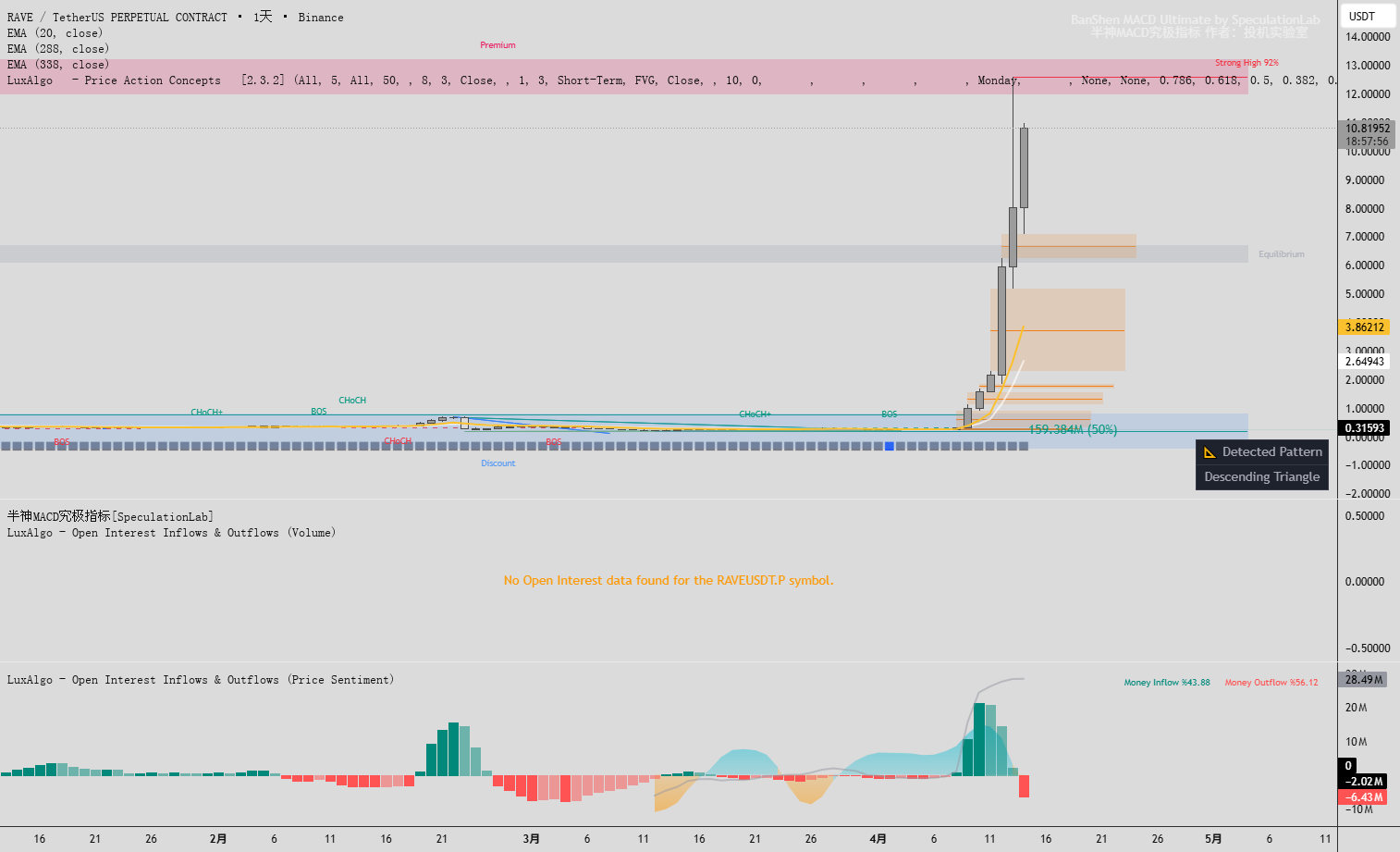Click the black 0.31593 price label
The image size is (1400, 852).
1364,428
